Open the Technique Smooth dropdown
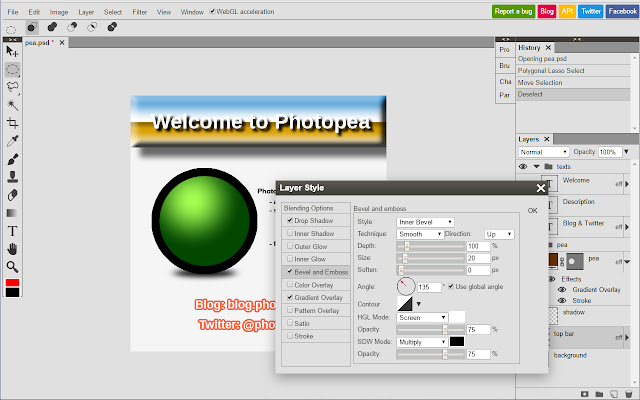This screenshot has width=640, height=400. [x=420, y=234]
